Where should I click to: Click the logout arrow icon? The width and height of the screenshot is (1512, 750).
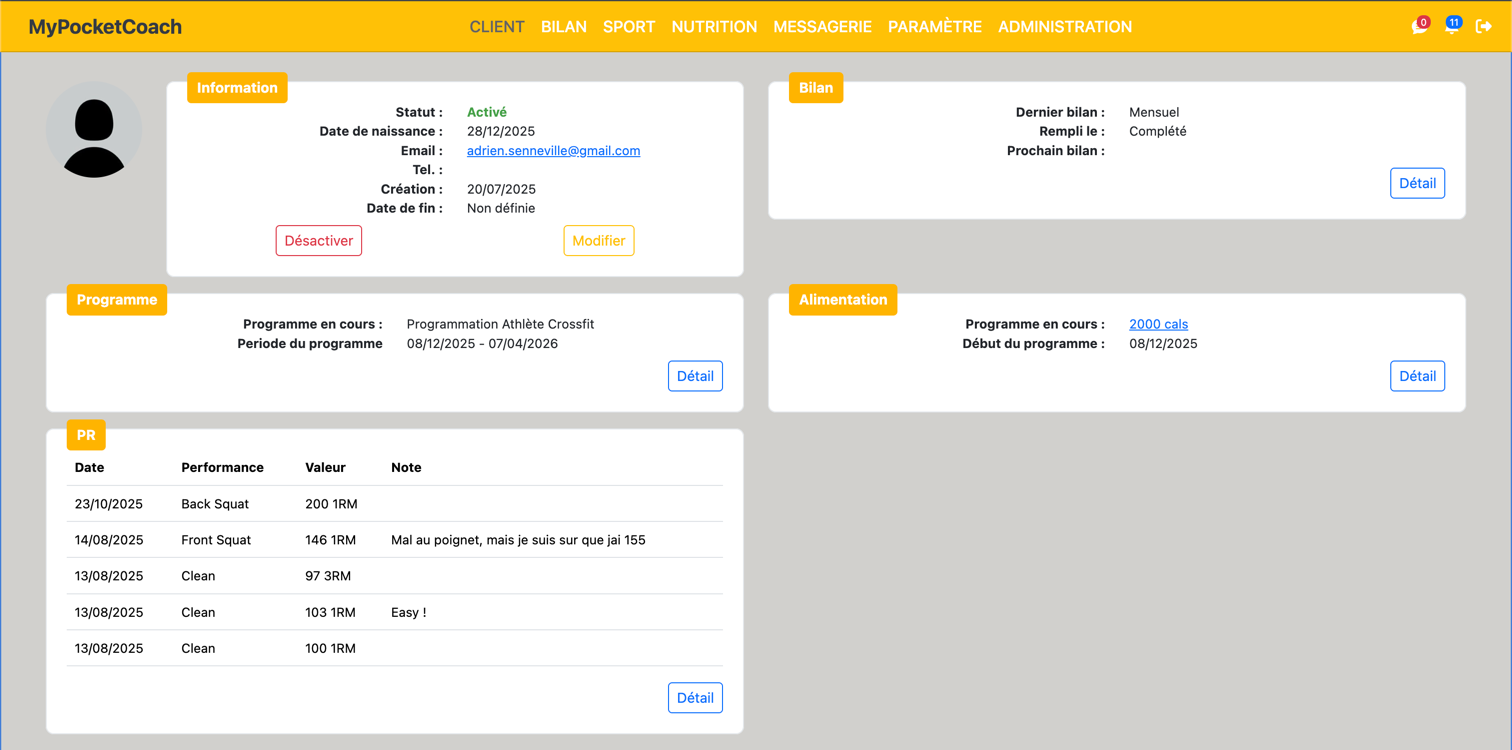tap(1484, 27)
